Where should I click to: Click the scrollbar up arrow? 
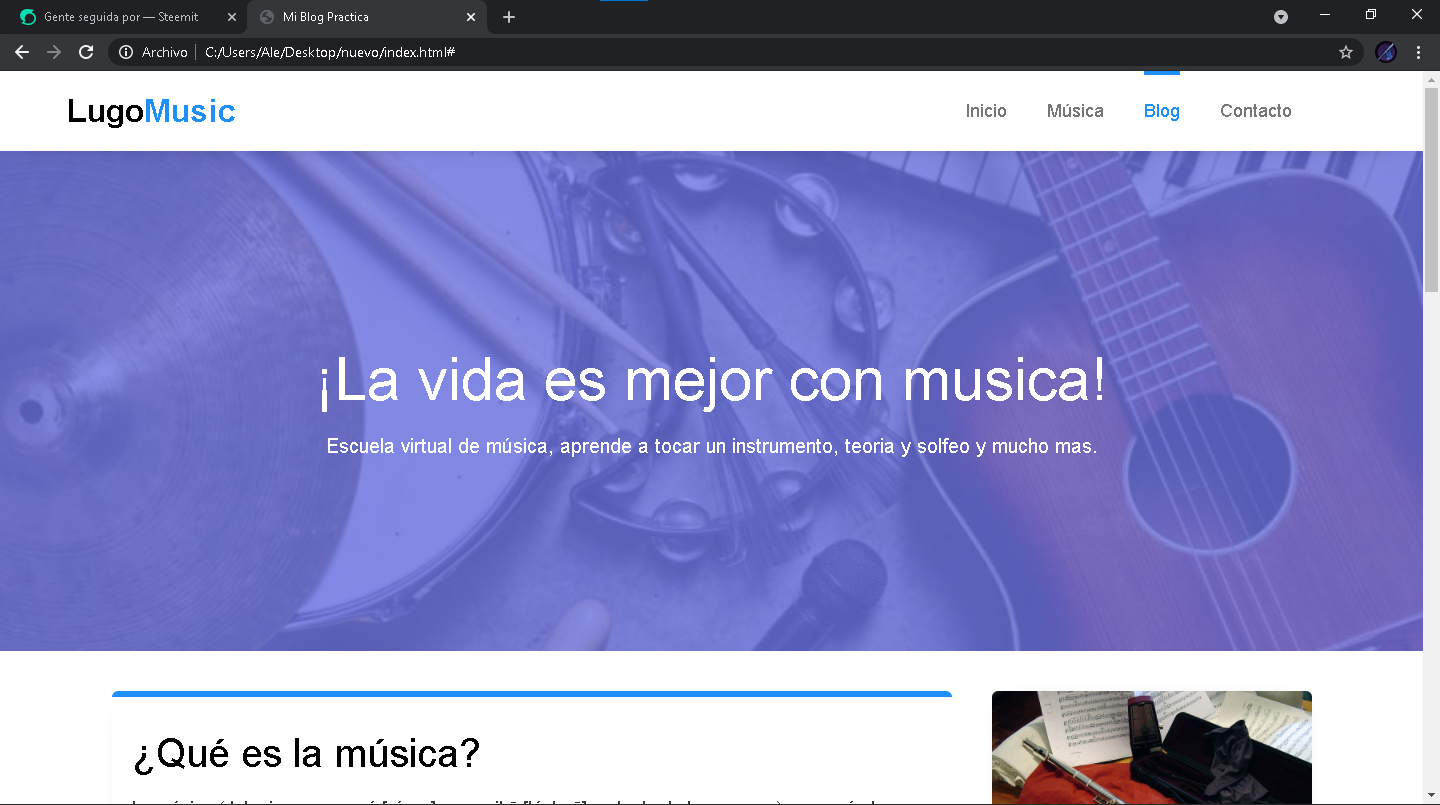coord(1431,79)
